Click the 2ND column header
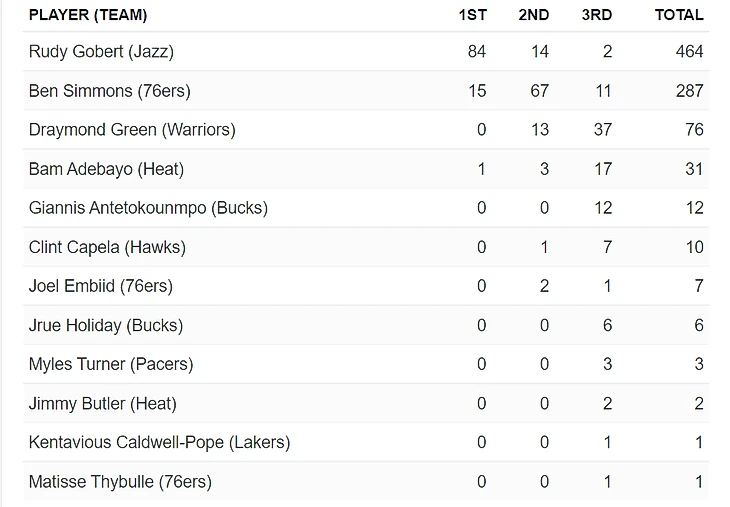This screenshot has height=507, width=730. (x=533, y=15)
